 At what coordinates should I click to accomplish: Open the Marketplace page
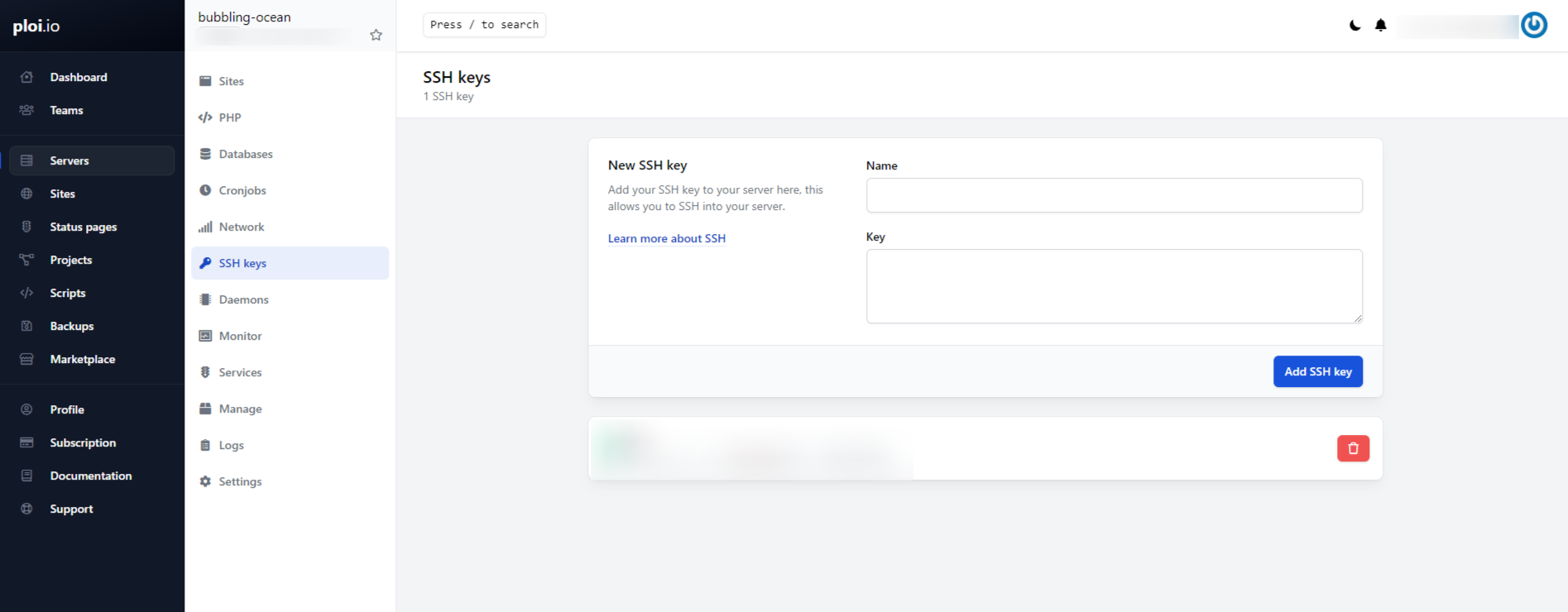[82, 359]
